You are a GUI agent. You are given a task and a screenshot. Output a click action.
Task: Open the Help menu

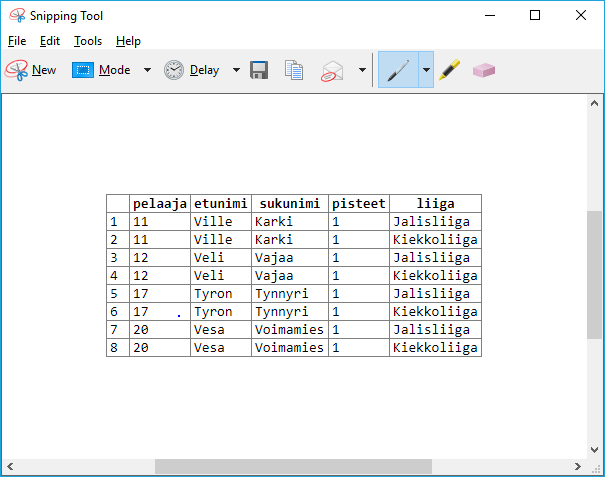[128, 41]
